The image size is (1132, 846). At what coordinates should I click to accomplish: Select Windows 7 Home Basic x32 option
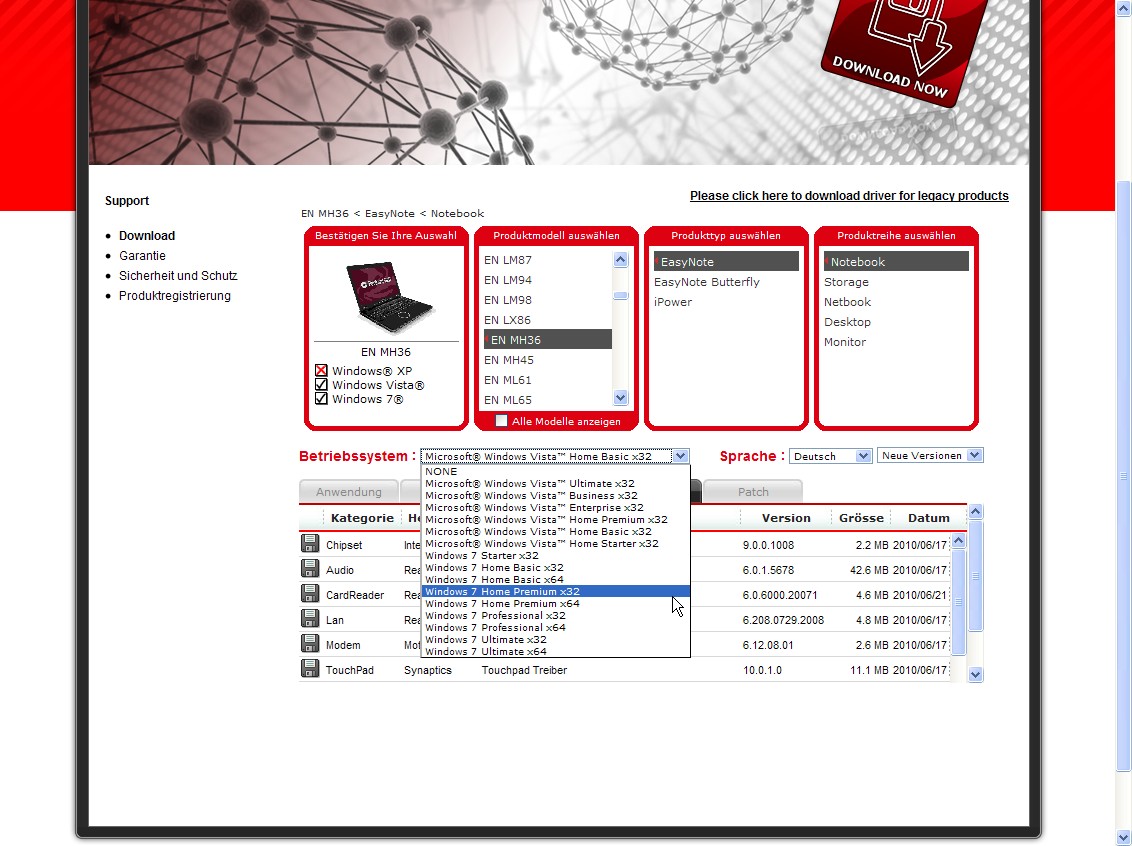click(555, 567)
